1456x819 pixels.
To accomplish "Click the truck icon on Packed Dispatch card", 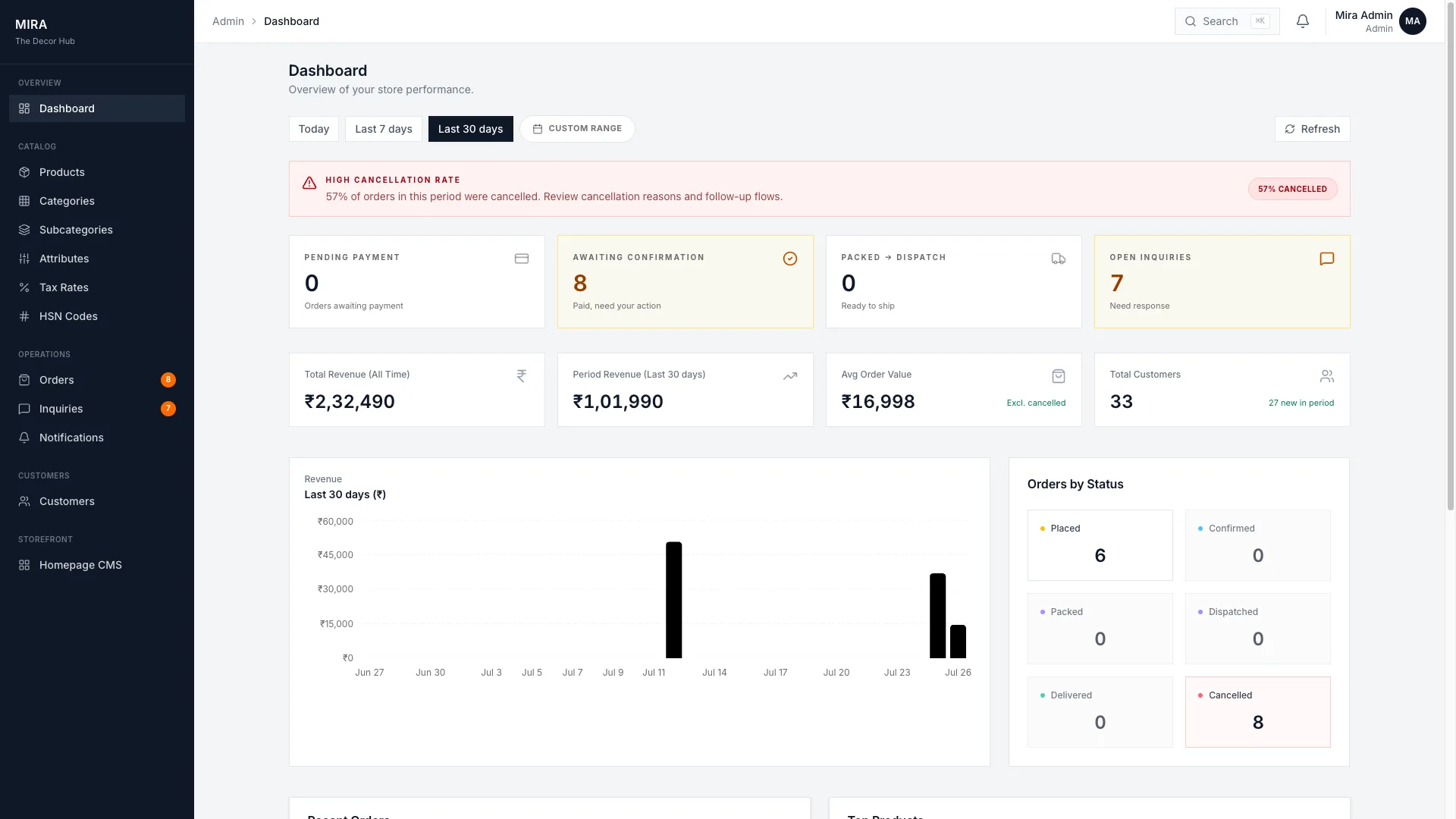I will click(x=1059, y=259).
